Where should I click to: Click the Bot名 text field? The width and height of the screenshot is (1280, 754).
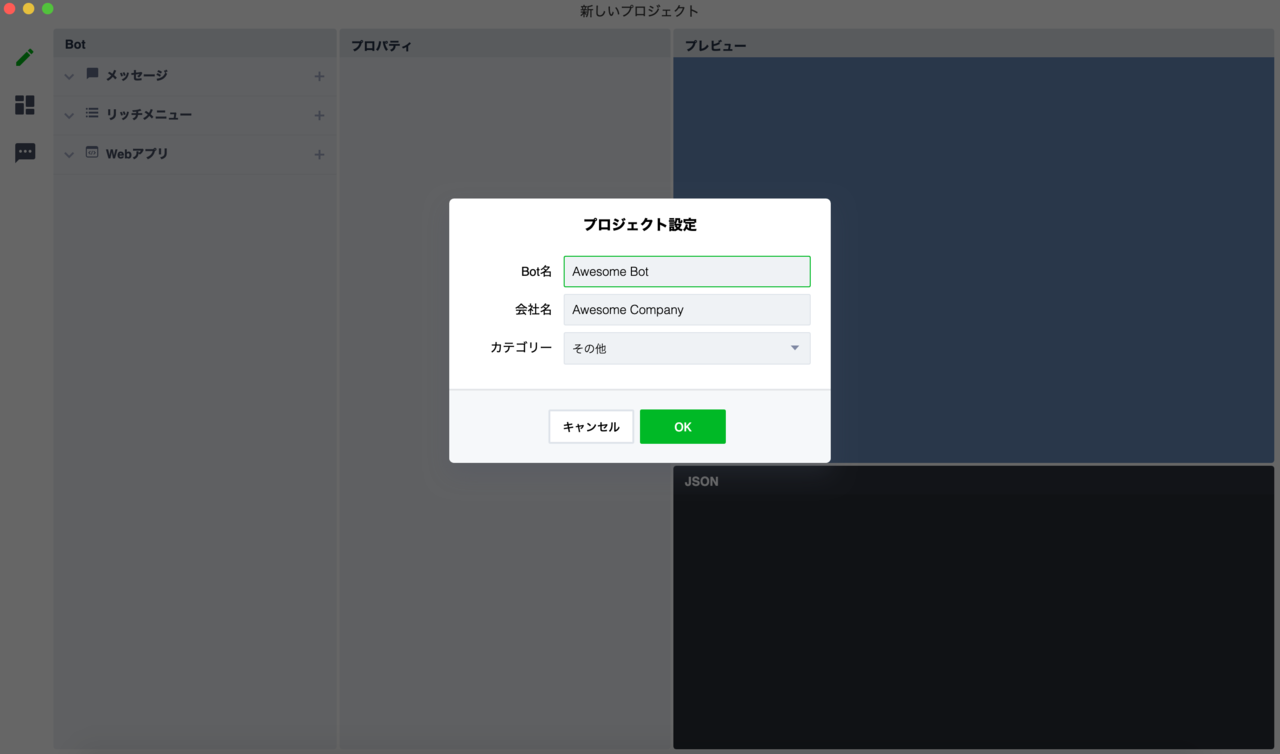(x=687, y=271)
